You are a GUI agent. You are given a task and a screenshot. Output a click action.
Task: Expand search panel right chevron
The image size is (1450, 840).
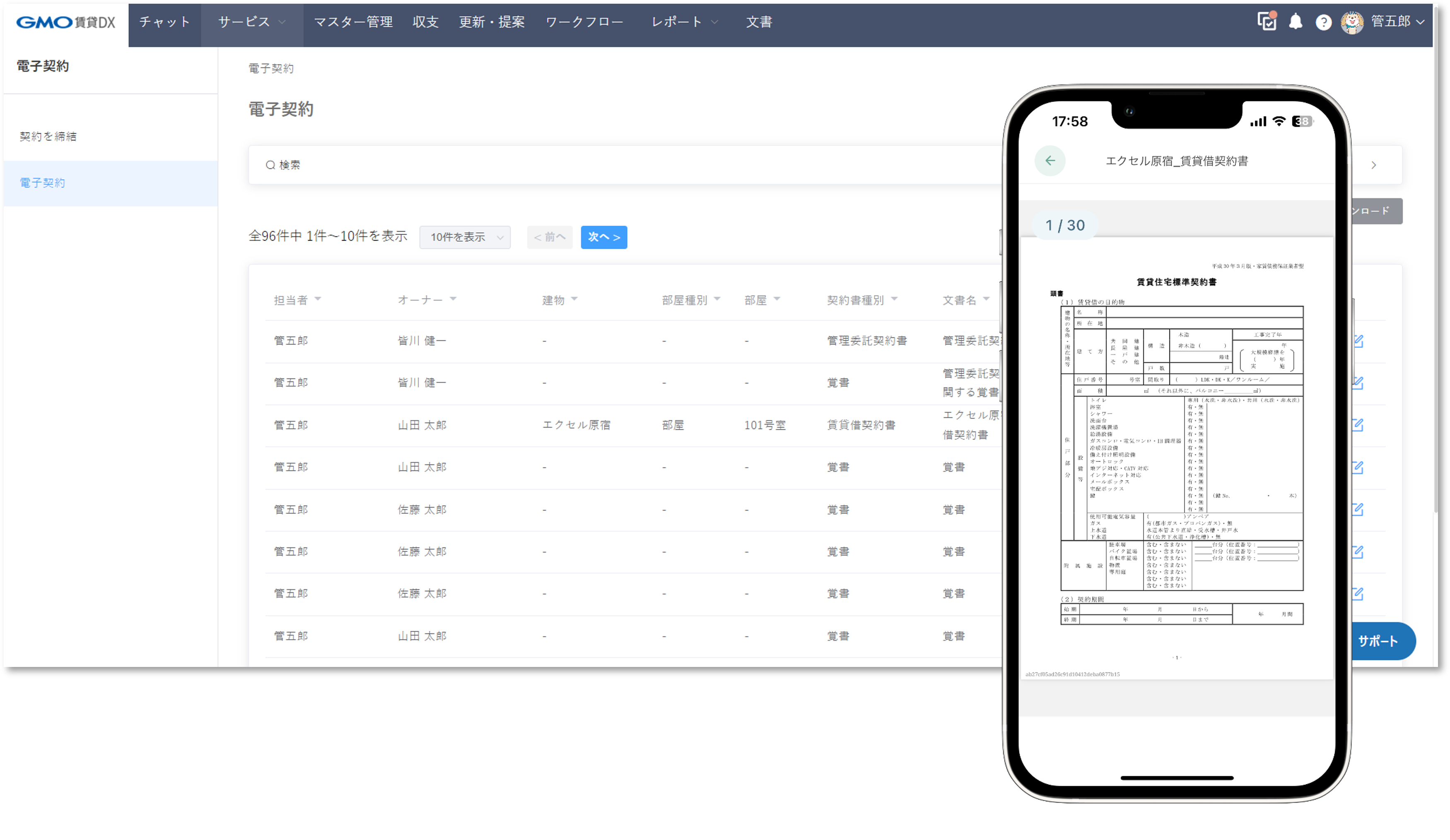click(x=1373, y=165)
